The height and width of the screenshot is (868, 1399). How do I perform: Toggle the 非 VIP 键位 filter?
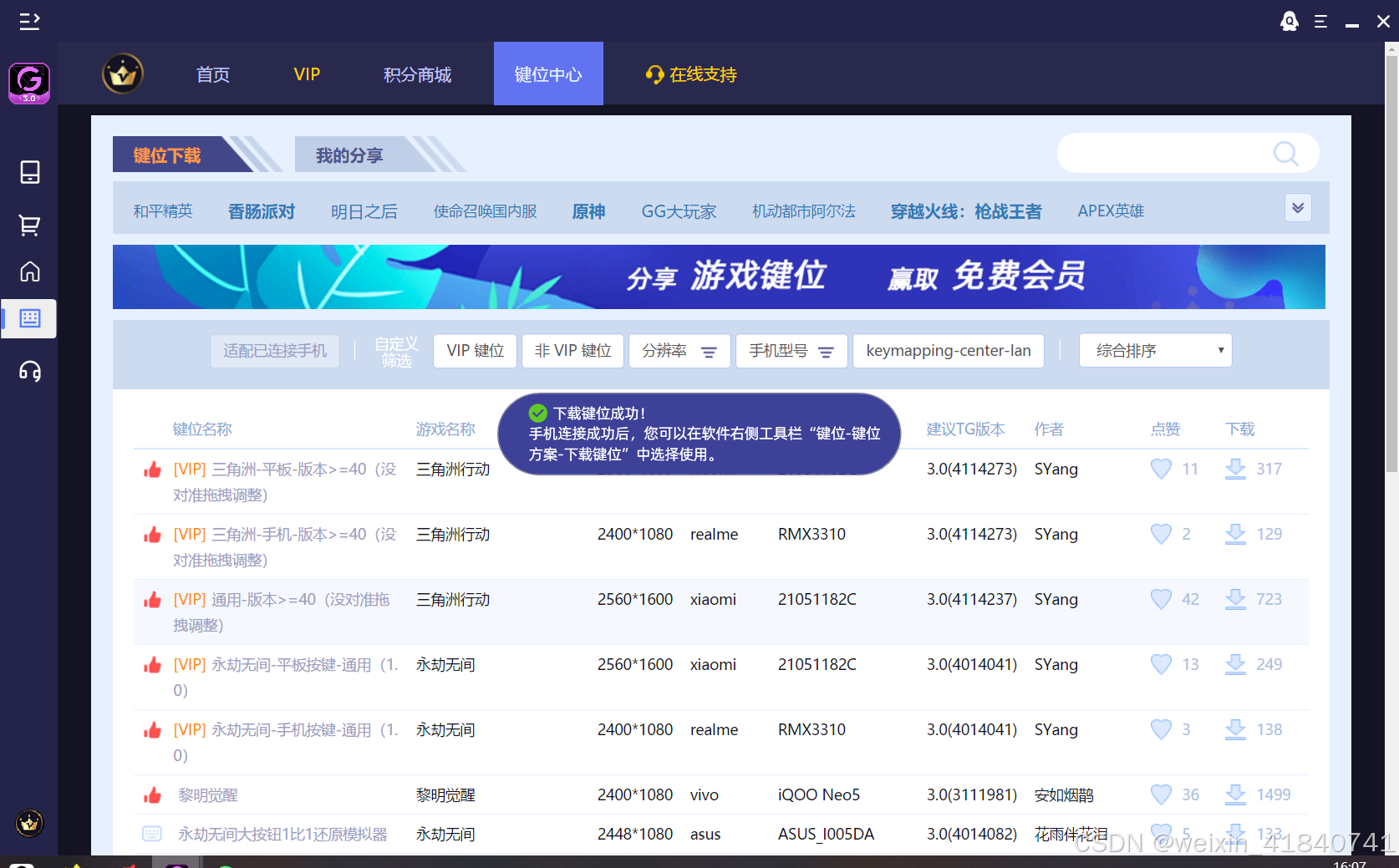pyautogui.click(x=573, y=351)
